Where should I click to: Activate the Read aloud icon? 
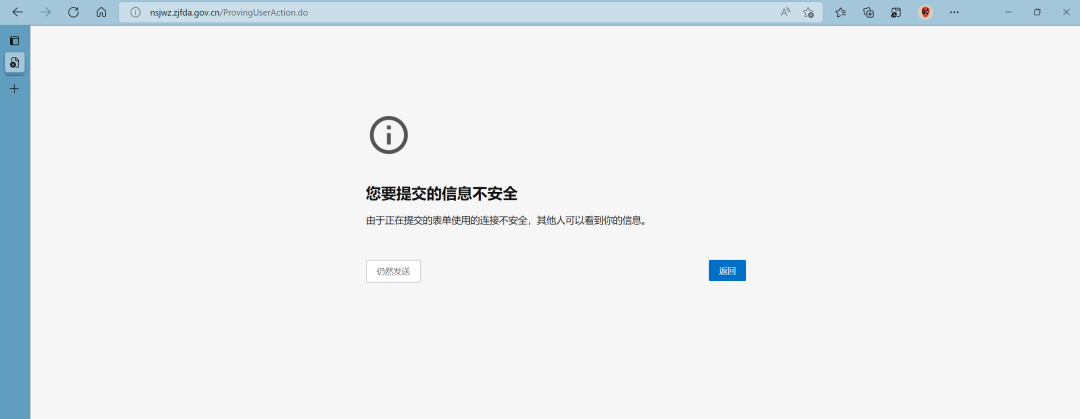coord(785,12)
